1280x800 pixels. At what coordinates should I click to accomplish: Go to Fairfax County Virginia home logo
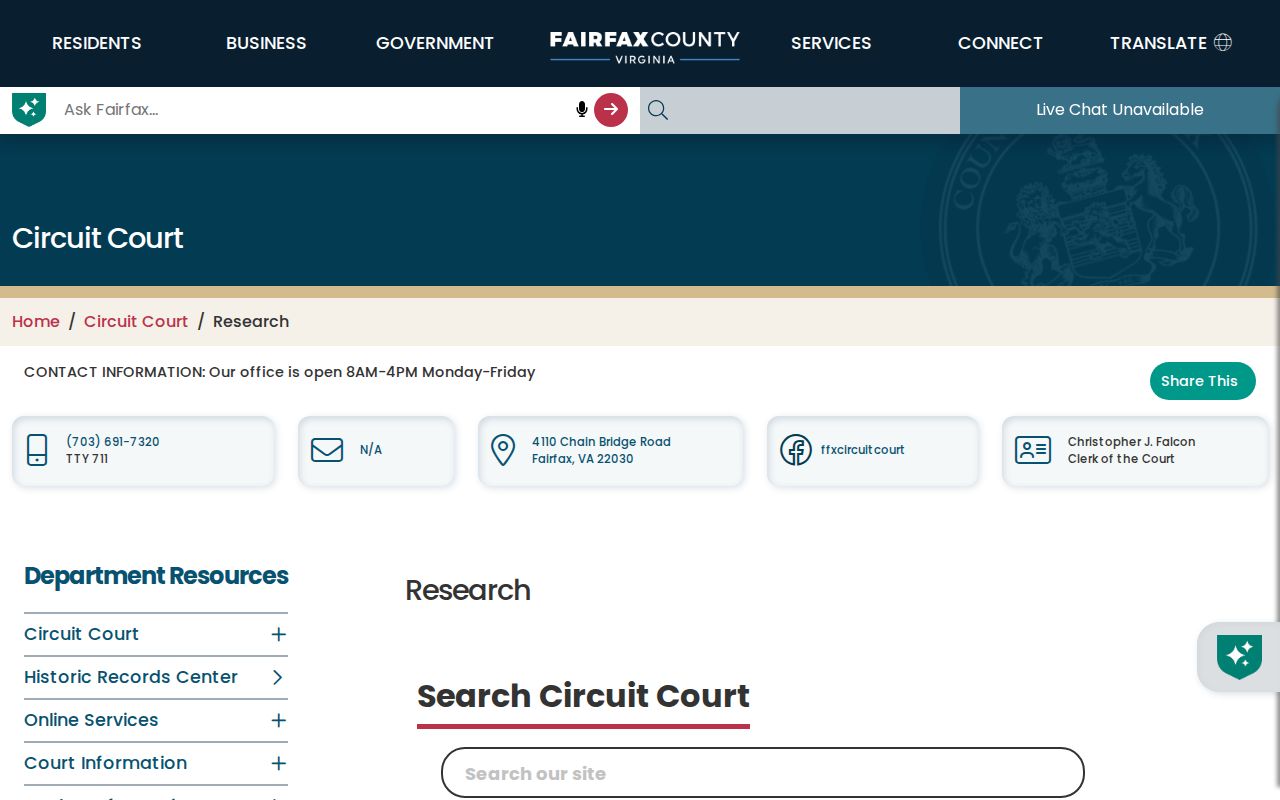coord(645,46)
